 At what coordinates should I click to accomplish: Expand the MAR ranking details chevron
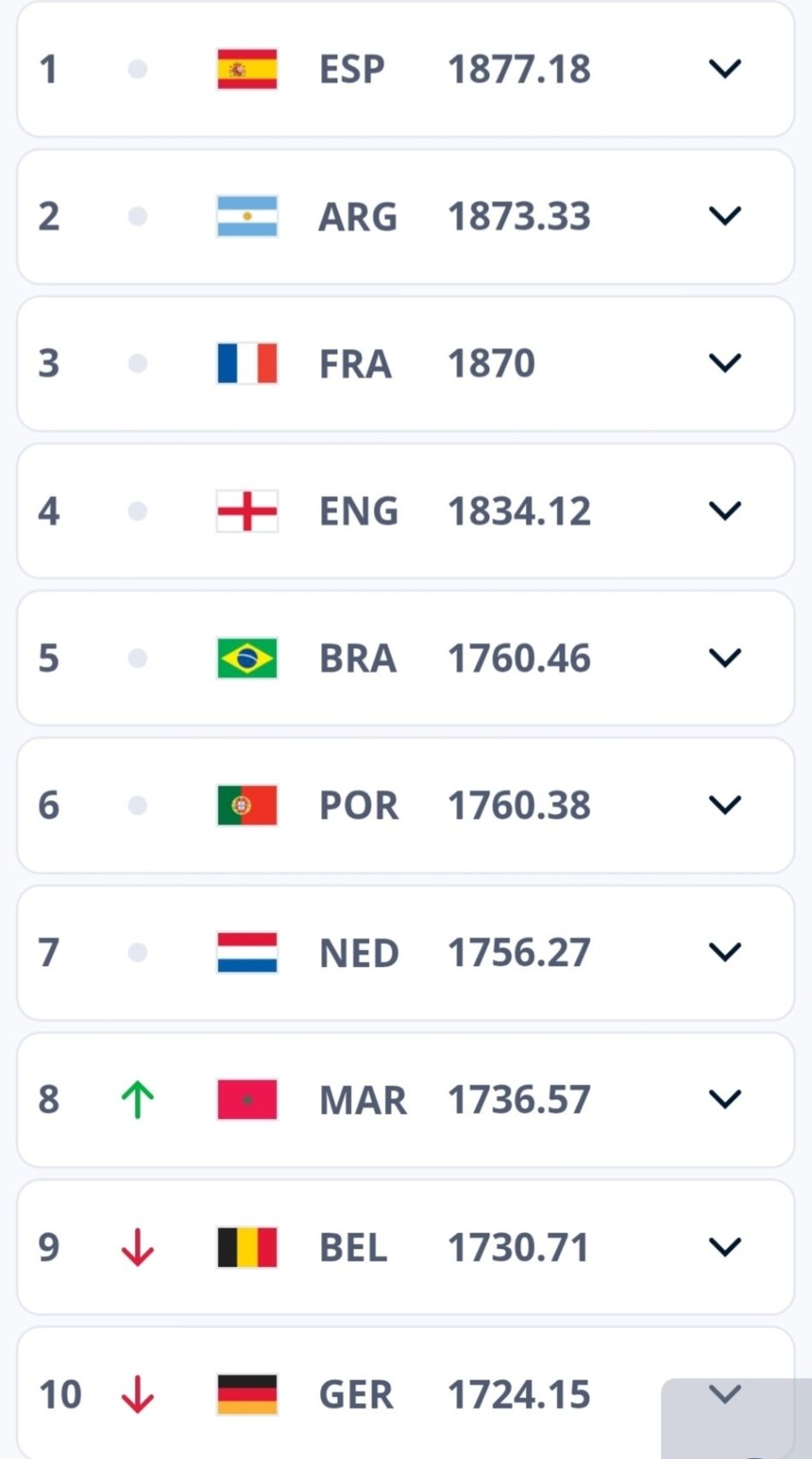pyautogui.click(x=725, y=1099)
